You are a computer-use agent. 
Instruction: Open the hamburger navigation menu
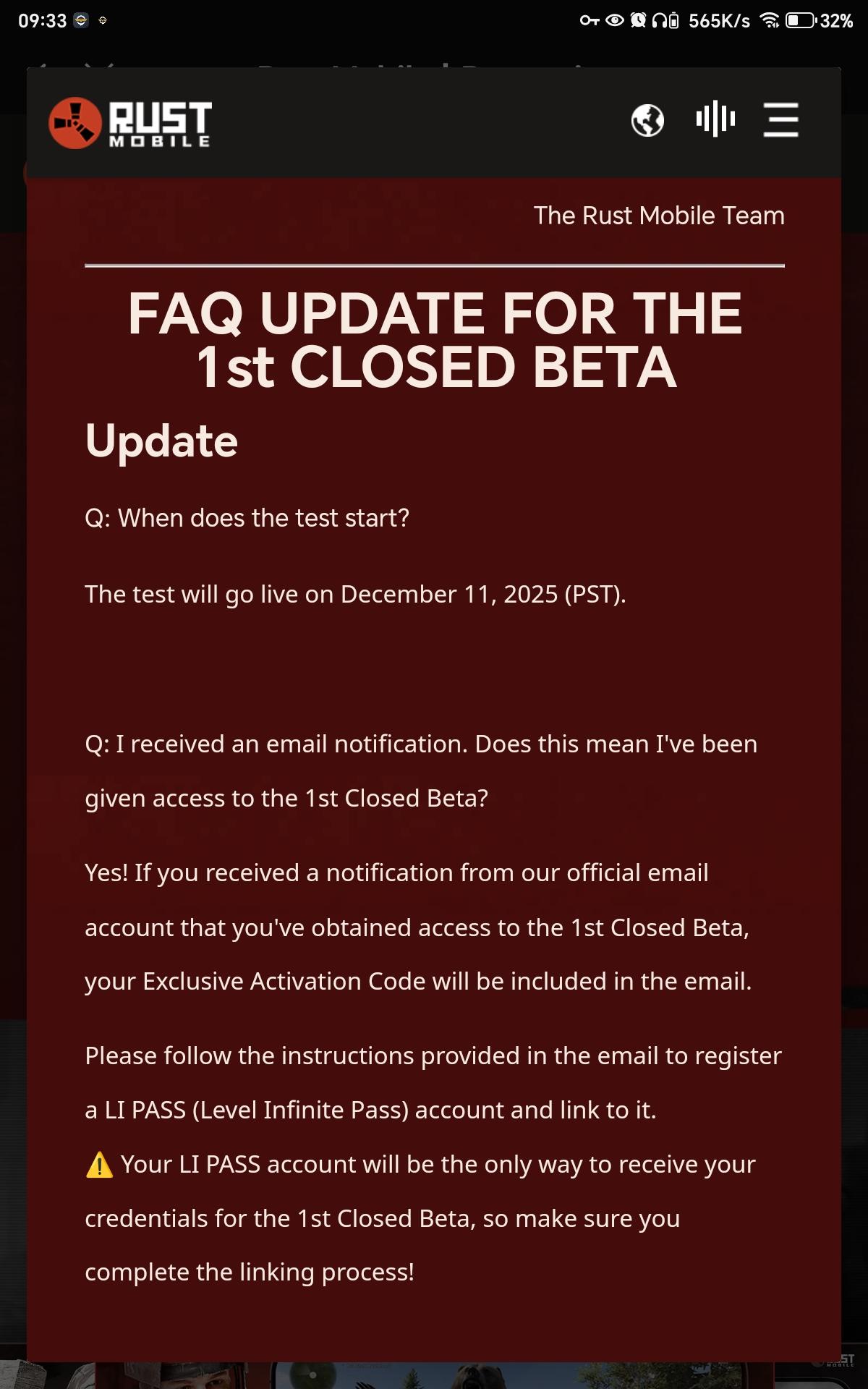pyautogui.click(x=780, y=119)
